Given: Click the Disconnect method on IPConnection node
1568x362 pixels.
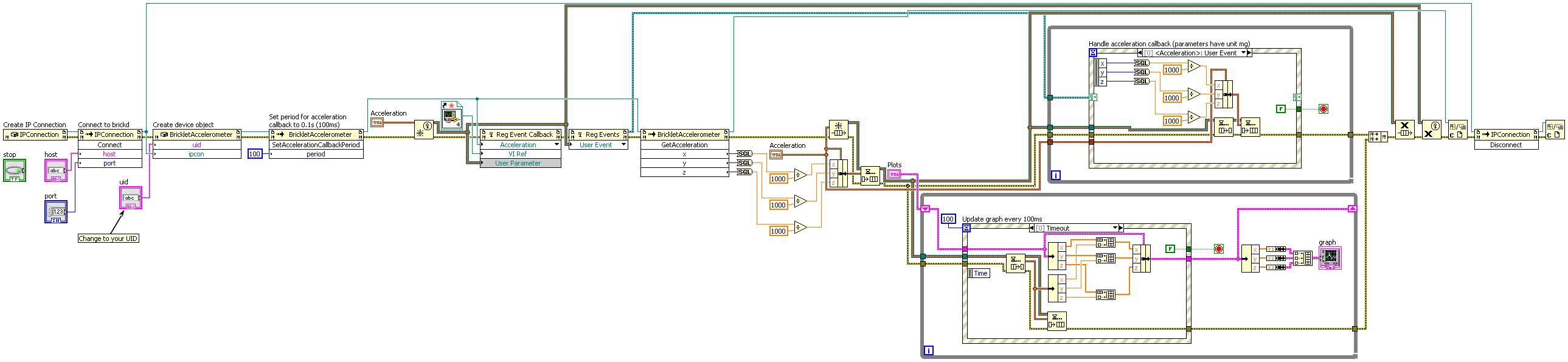Looking at the screenshot, I should 1505,145.
